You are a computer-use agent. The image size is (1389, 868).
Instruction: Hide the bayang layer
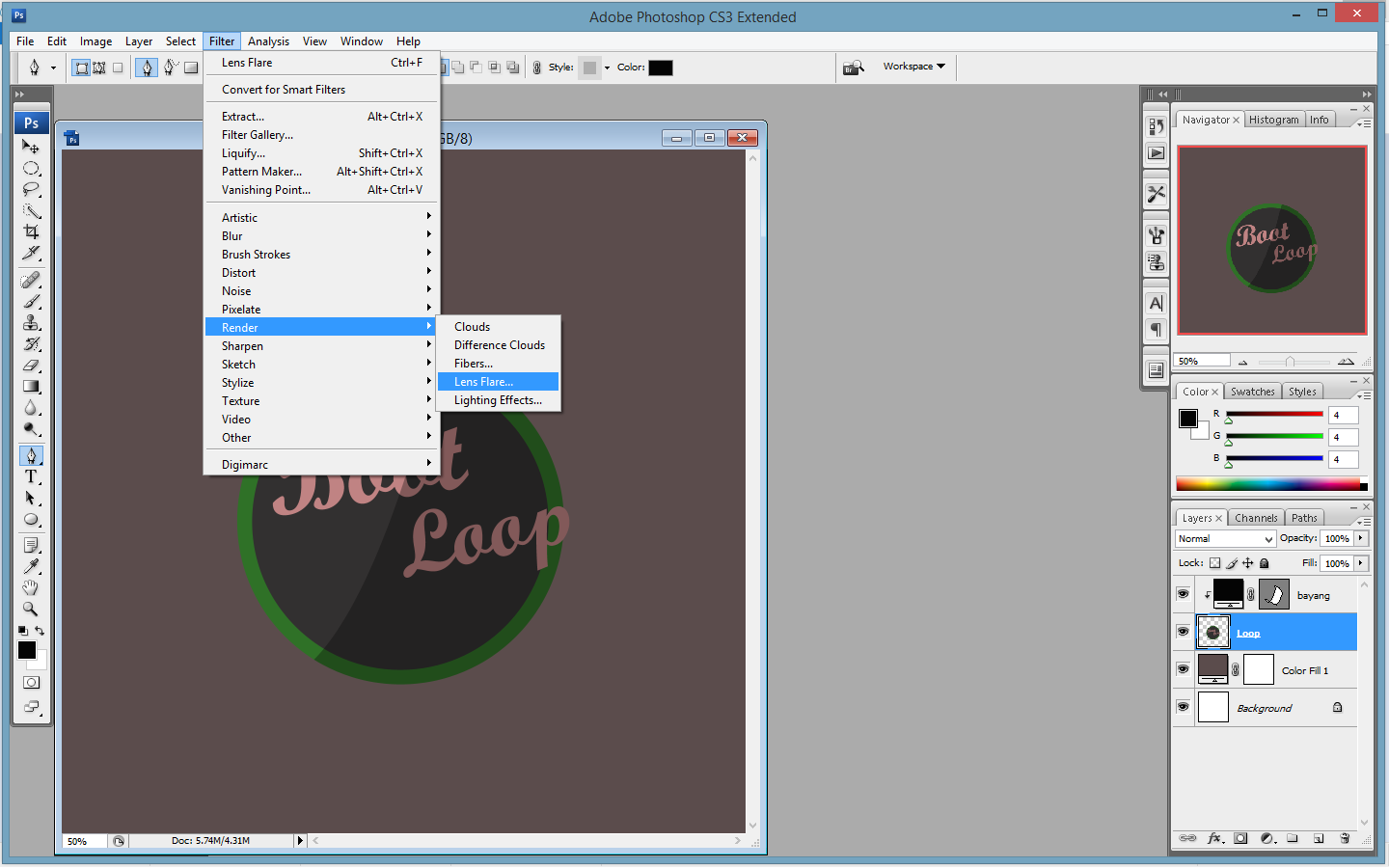coord(1183,594)
